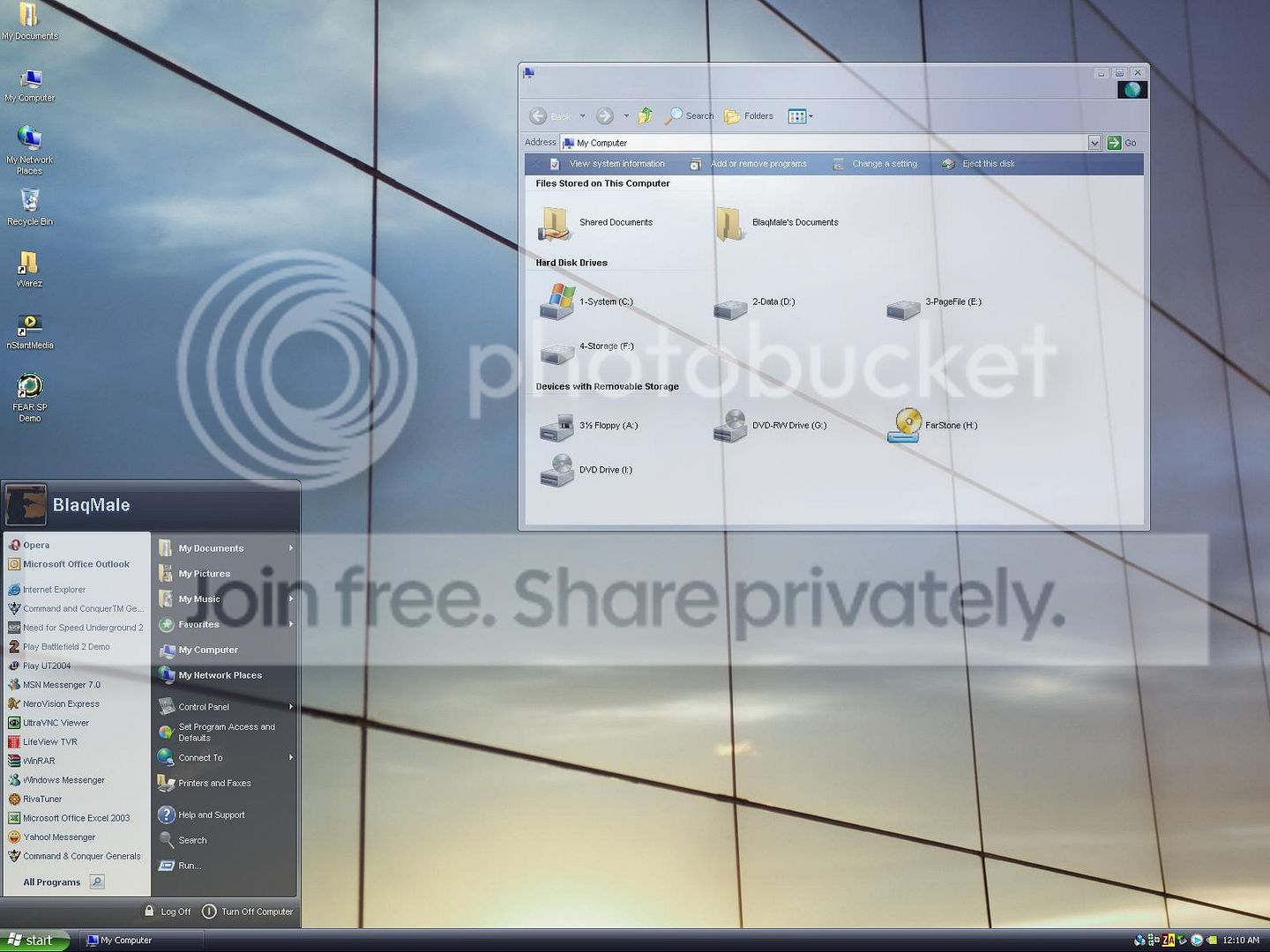Screen dimensions: 1270x952
Task: Click Add or remove programs link
Action: click(748, 164)
